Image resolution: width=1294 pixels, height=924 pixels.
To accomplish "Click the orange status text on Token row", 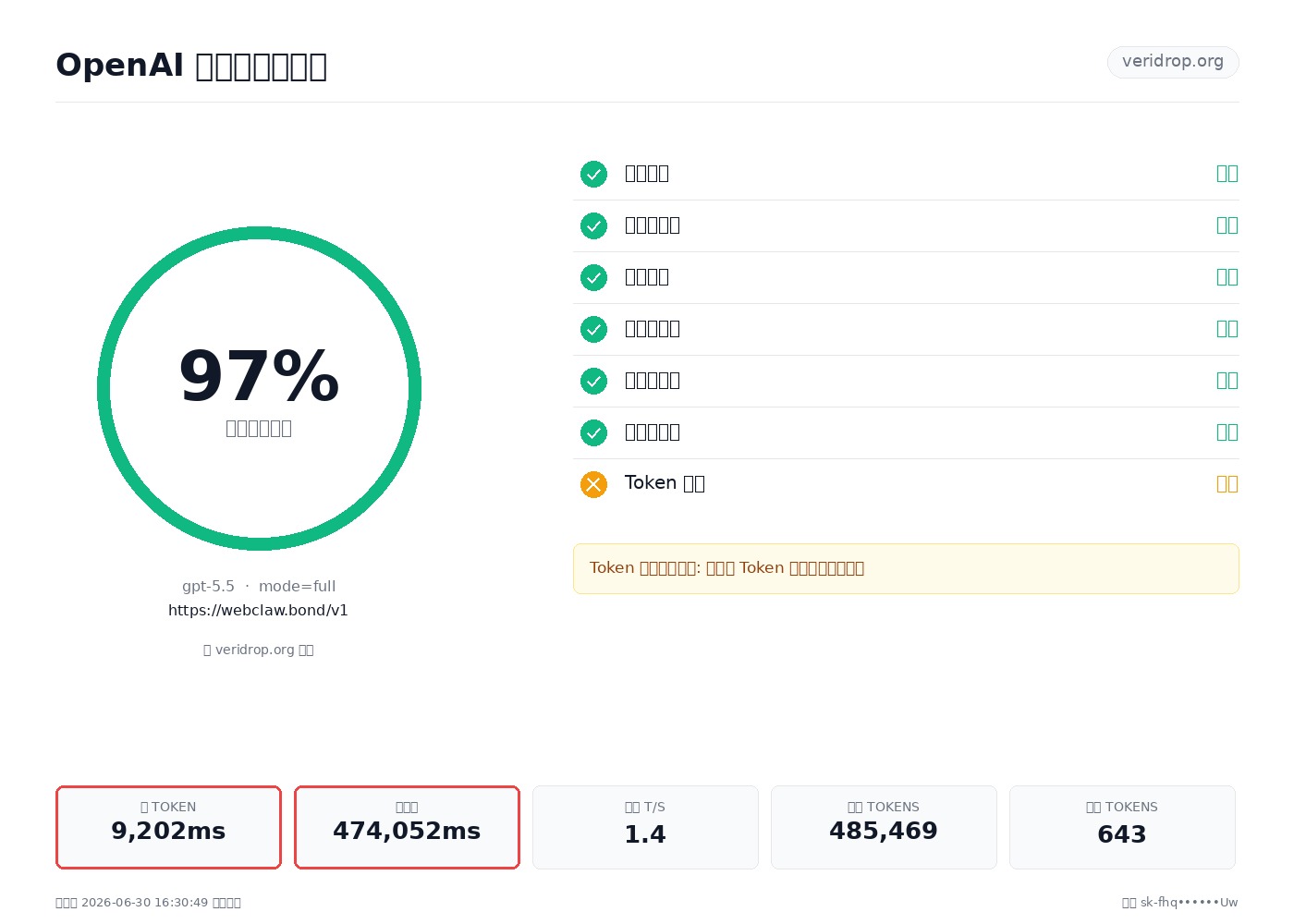I will tap(1227, 484).
